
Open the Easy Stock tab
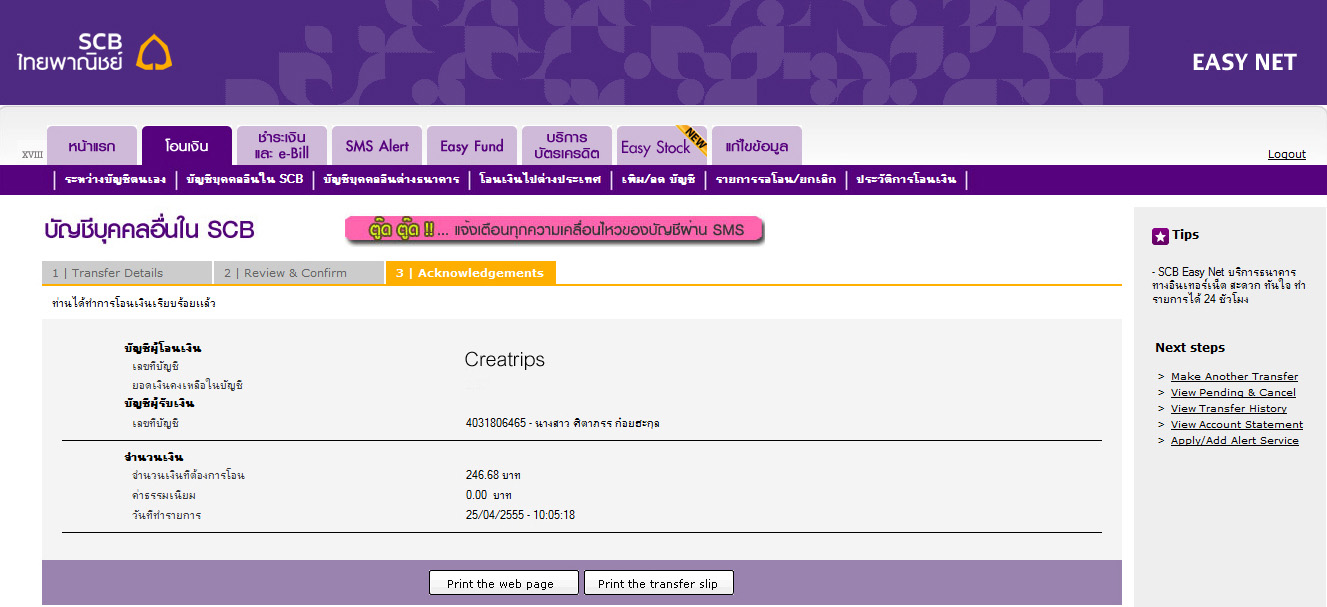(x=662, y=146)
